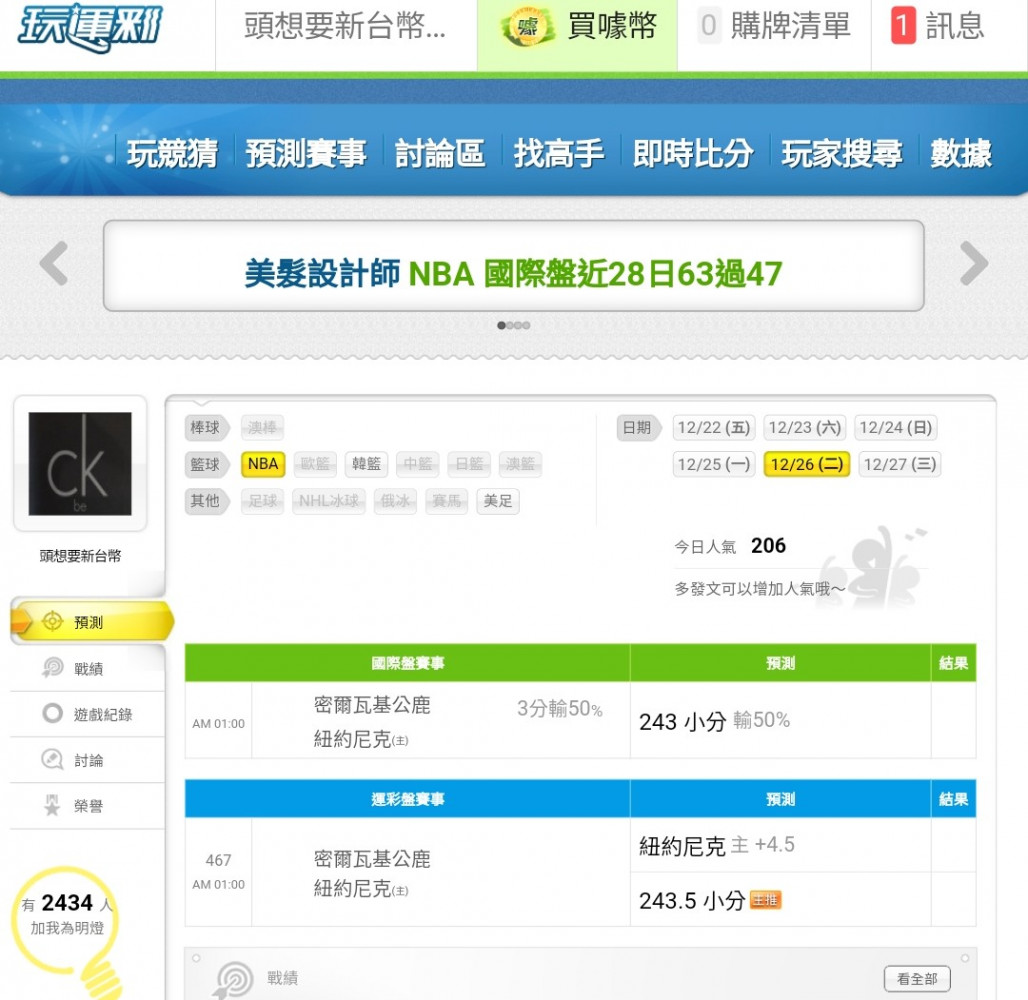Open 數據 in main navigation
This screenshot has height=1000, width=1028.
[961, 154]
